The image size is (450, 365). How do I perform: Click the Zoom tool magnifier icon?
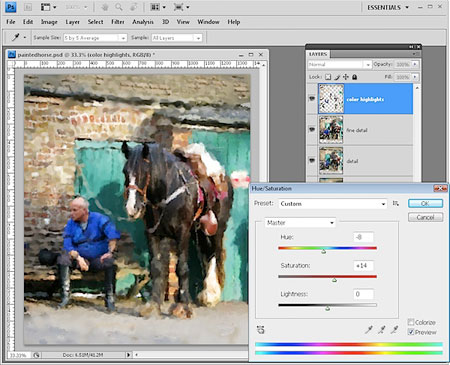click(x=119, y=7)
